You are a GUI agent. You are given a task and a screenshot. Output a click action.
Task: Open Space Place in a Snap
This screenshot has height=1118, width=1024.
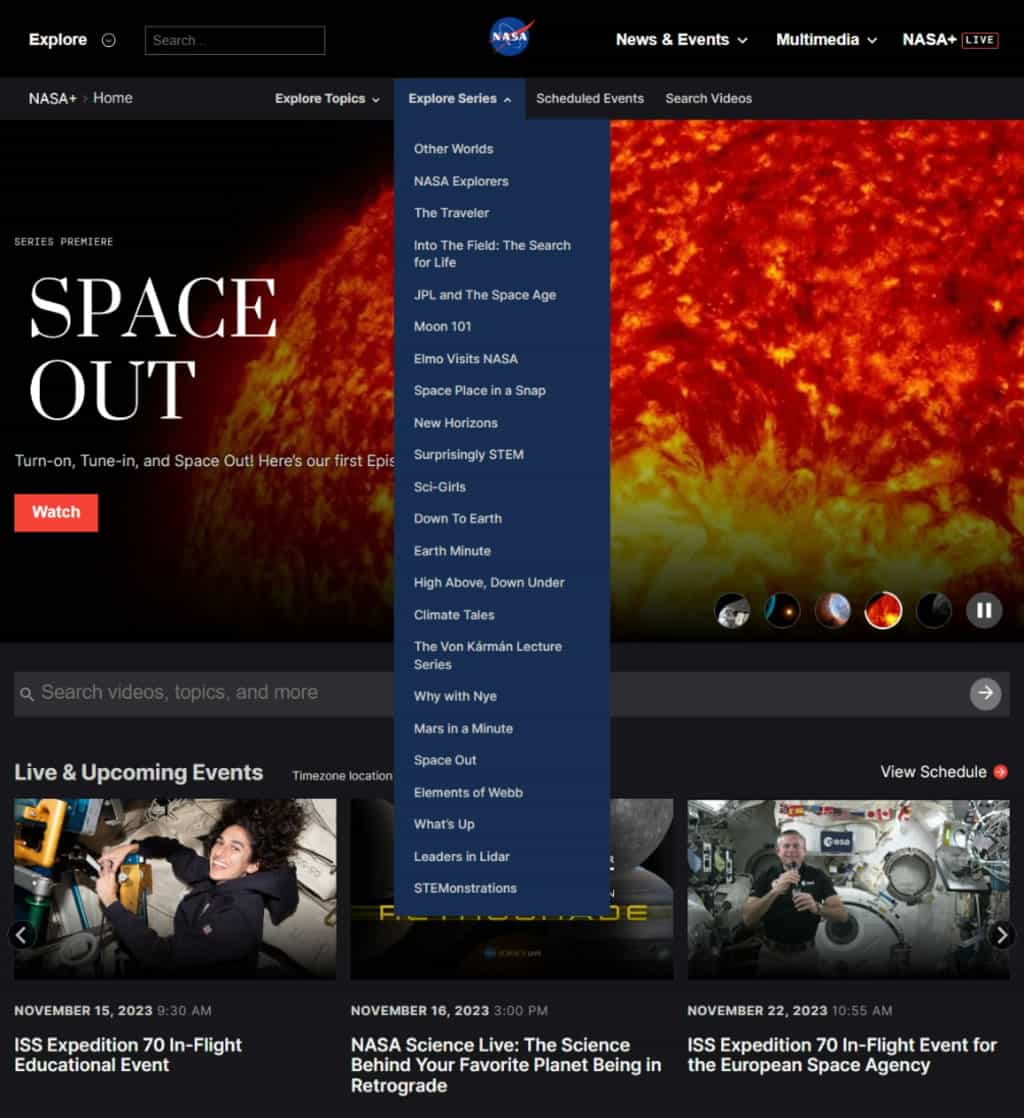click(480, 391)
